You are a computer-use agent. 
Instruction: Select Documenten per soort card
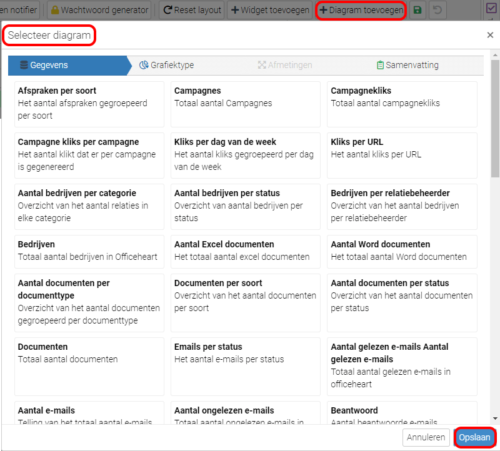click(x=245, y=303)
